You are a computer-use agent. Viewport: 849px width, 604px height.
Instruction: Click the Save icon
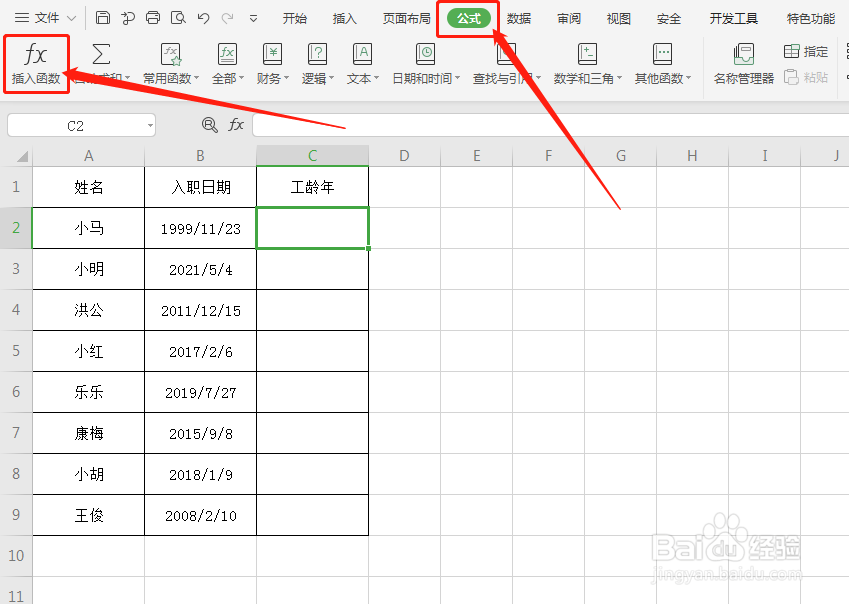coord(103,17)
